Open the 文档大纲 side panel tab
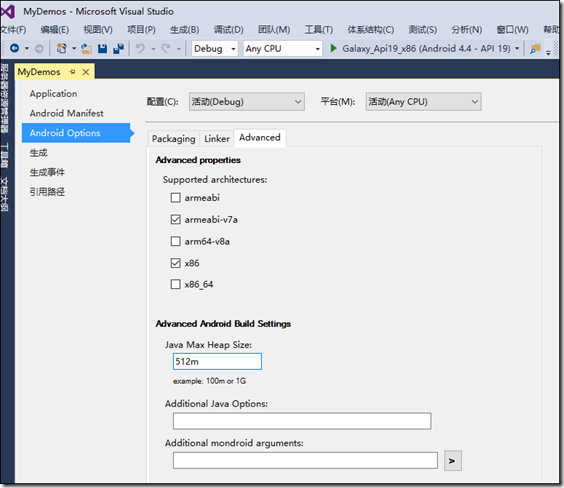The height and width of the screenshot is (488, 564). (5, 194)
